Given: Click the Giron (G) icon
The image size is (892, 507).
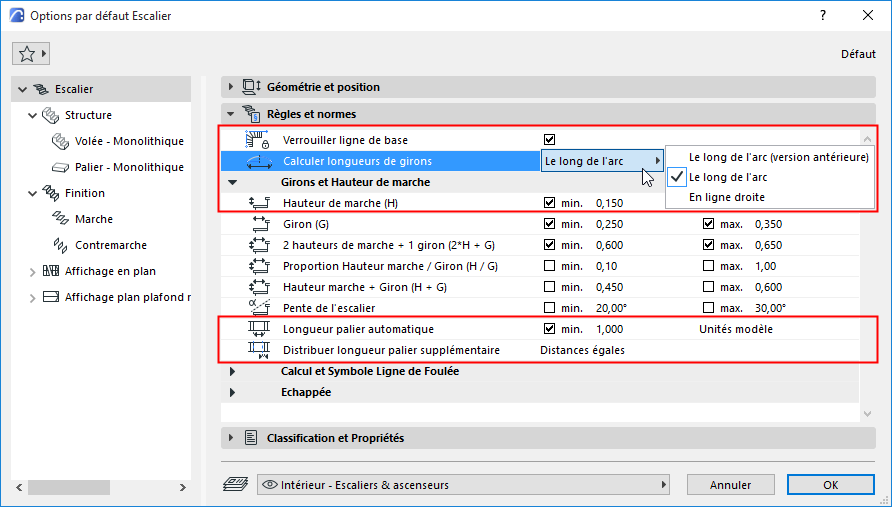Looking at the screenshot, I should (261, 224).
